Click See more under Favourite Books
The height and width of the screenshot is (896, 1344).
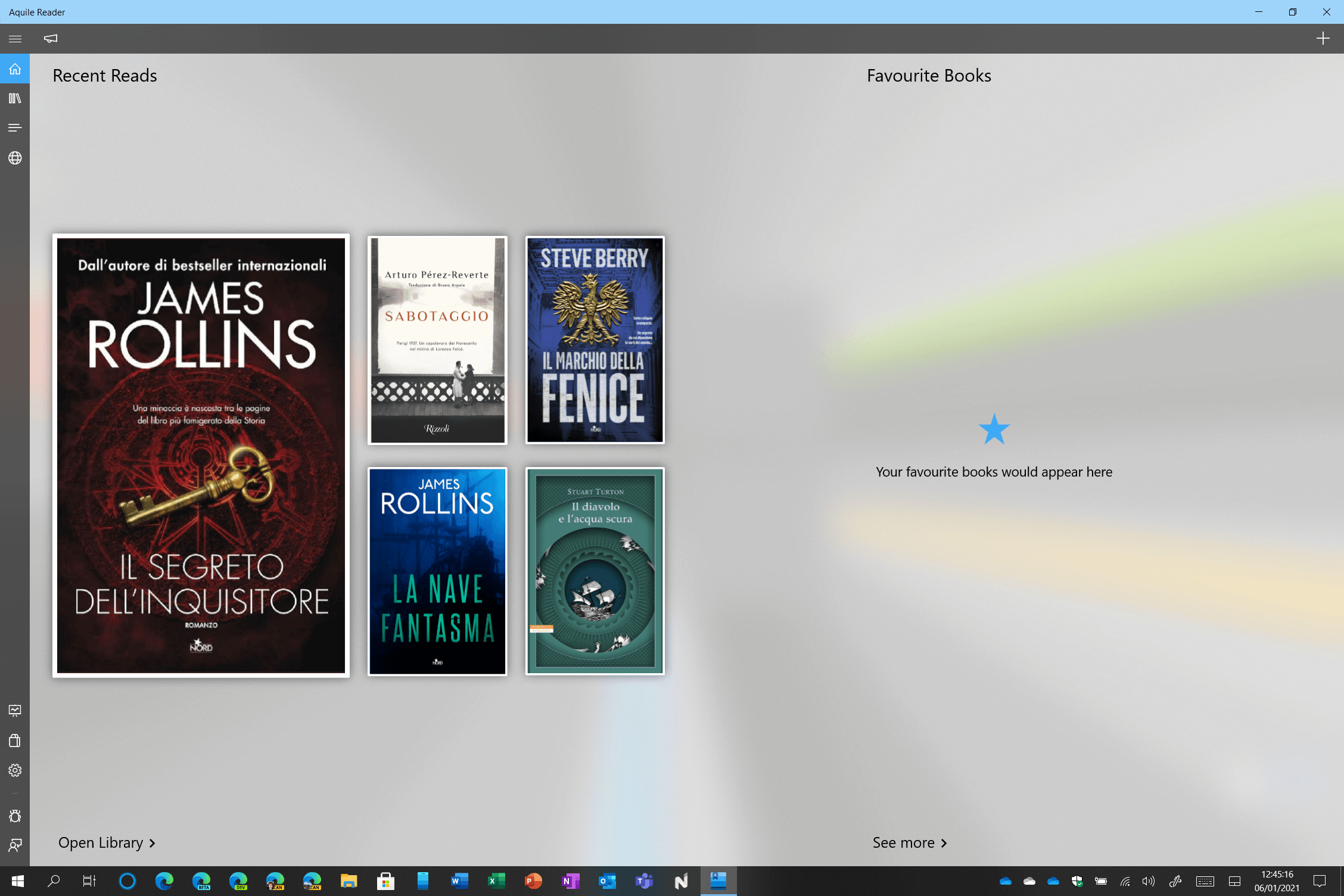coord(910,843)
